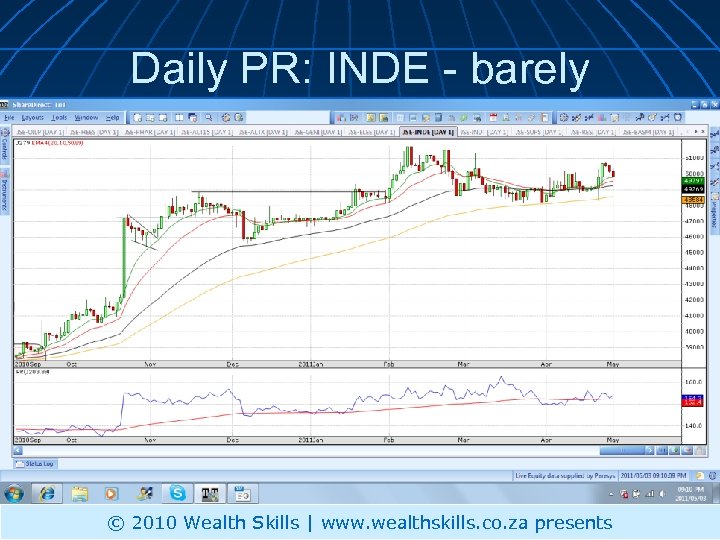This screenshot has width=720, height=540.
Task: Open the Tools menu
Action: (59, 118)
